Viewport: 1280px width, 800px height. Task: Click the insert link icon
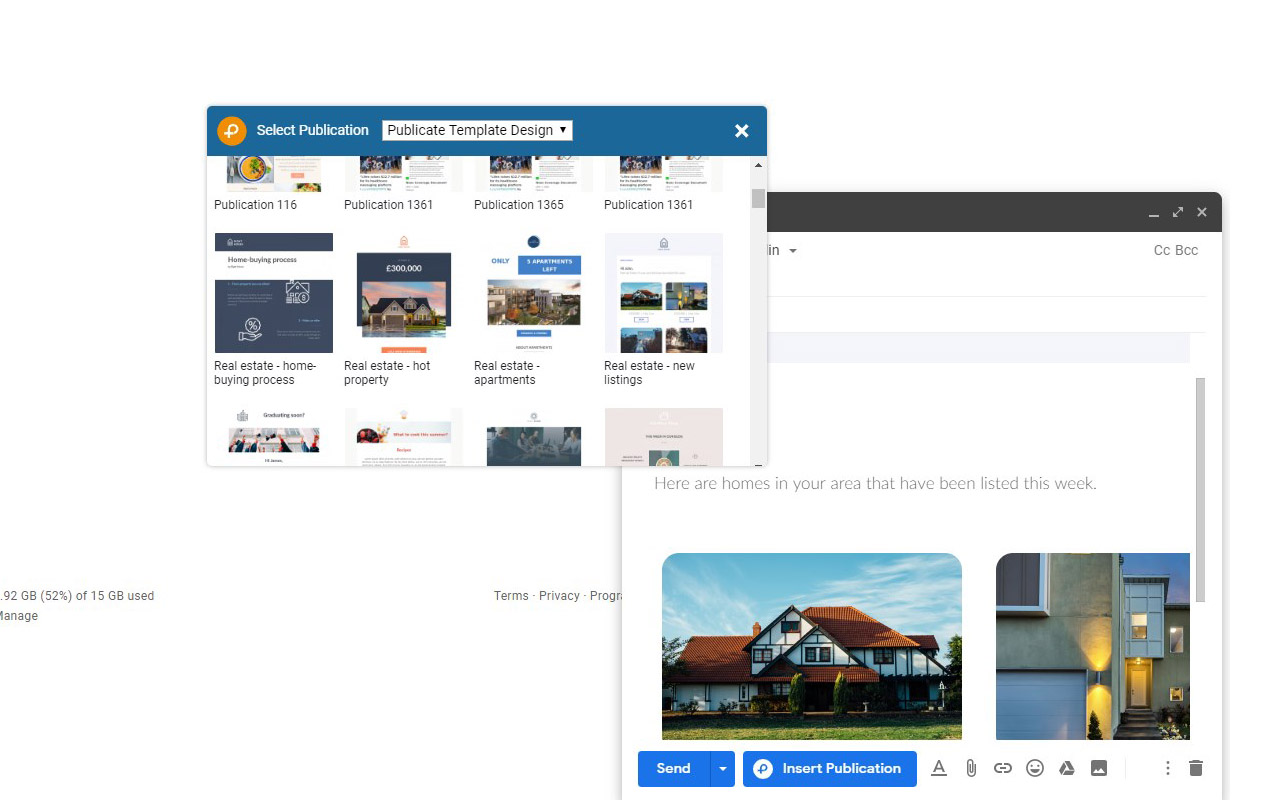tap(1003, 768)
